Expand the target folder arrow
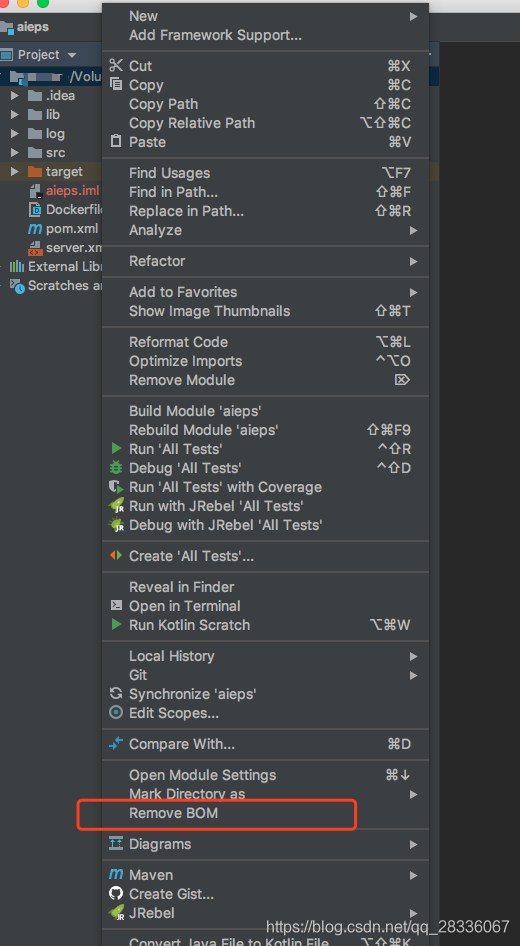 (x=15, y=171)
